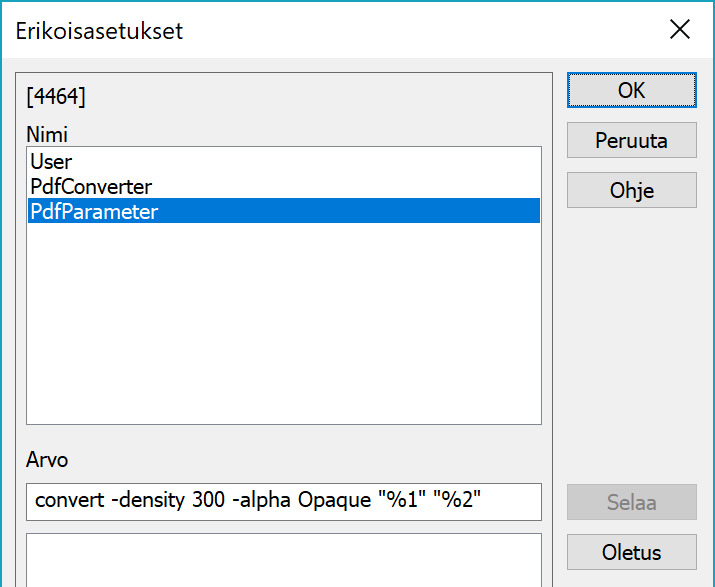Click the Oletus default button
This screenshot has width=715, height=587.
pyautogui.click(x=631, y=551)
